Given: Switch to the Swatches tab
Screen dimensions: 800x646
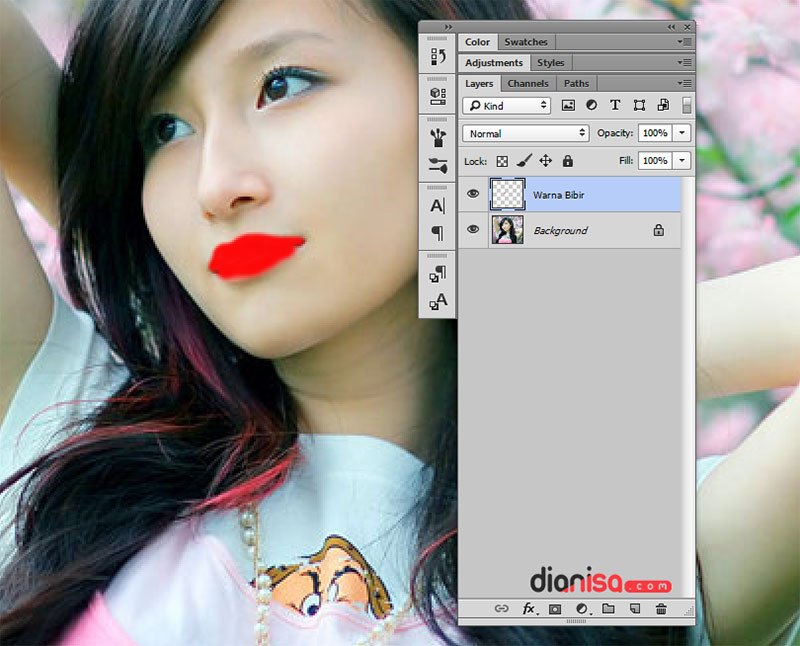Looking at the screenshot, I should click(526, 41).
